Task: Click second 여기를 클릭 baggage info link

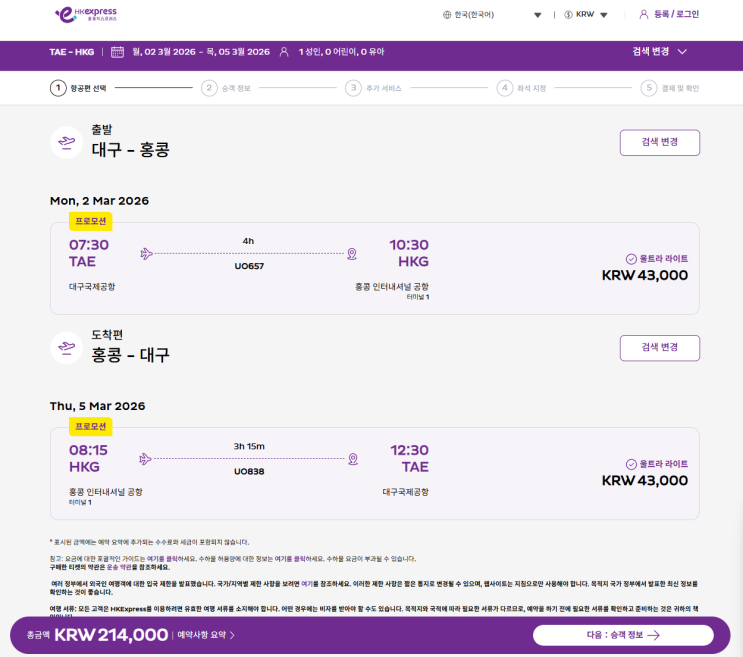Action: pos(290,559)
